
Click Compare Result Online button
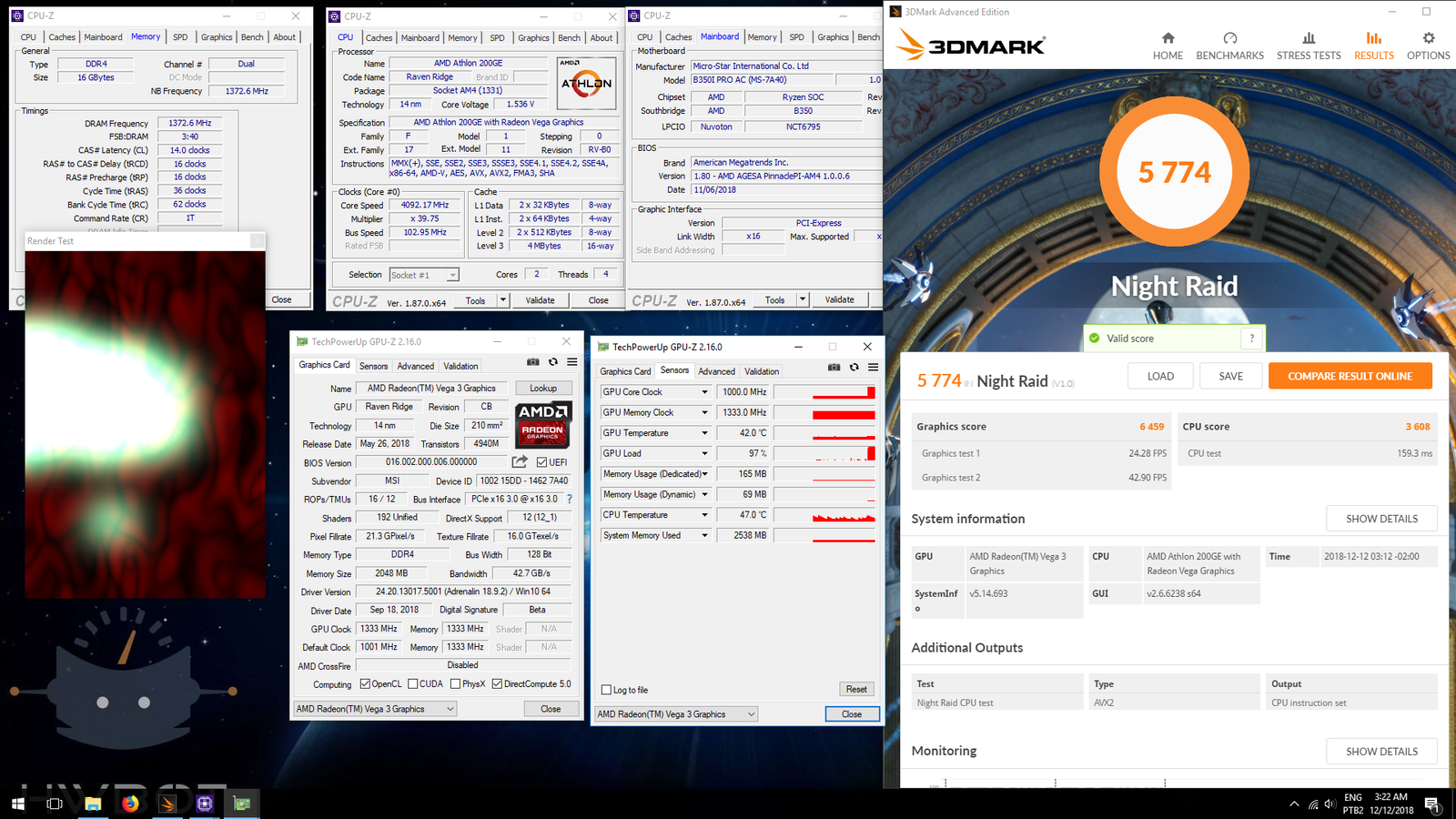coord(1350,376)
